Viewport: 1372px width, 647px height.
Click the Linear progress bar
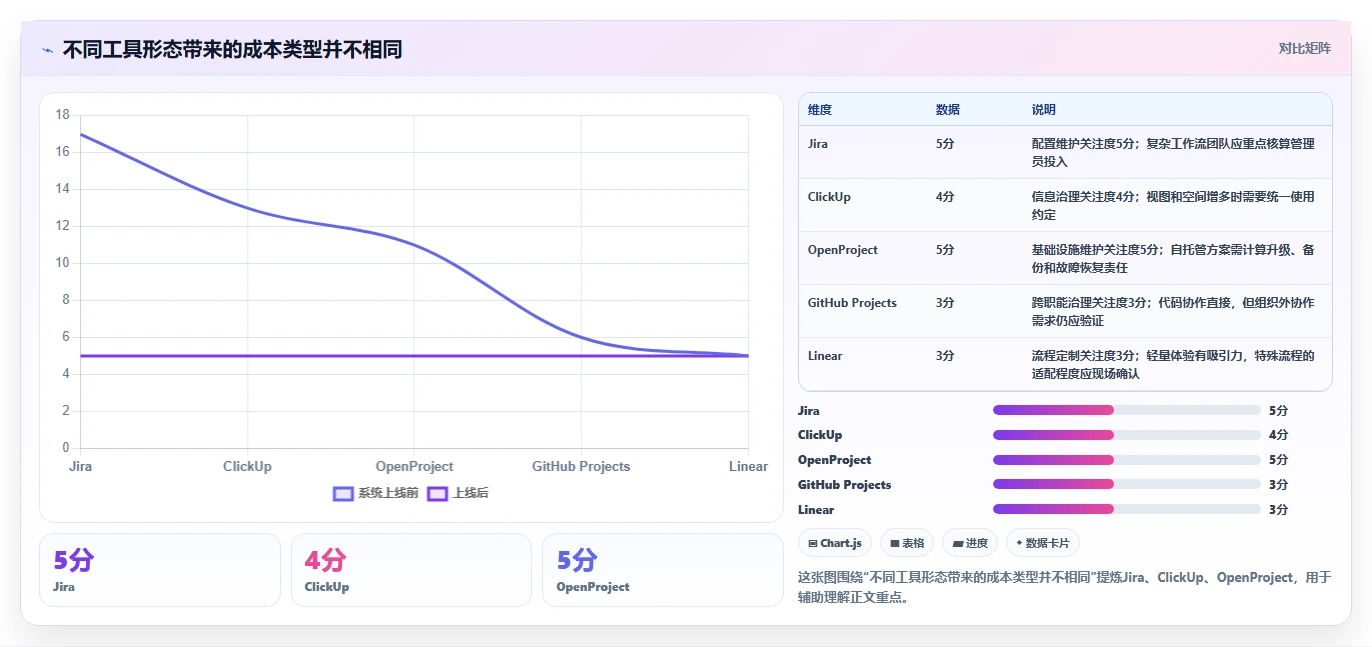coord(1127,509)
